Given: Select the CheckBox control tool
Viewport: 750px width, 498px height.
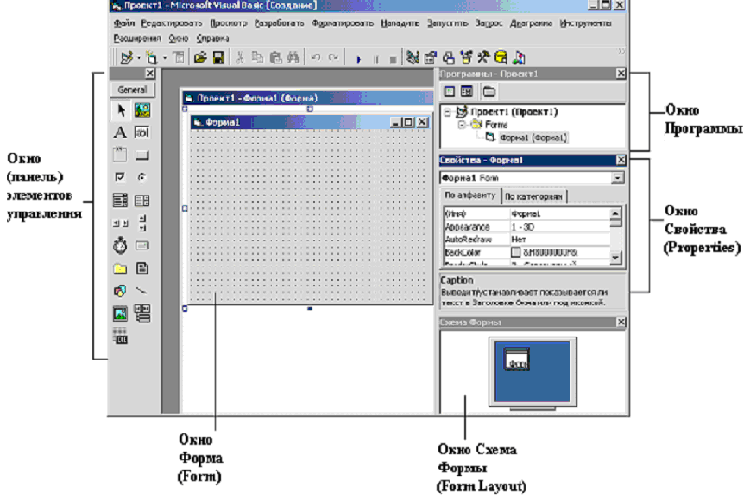Looking at the screenshot, I should coord(120,177).
